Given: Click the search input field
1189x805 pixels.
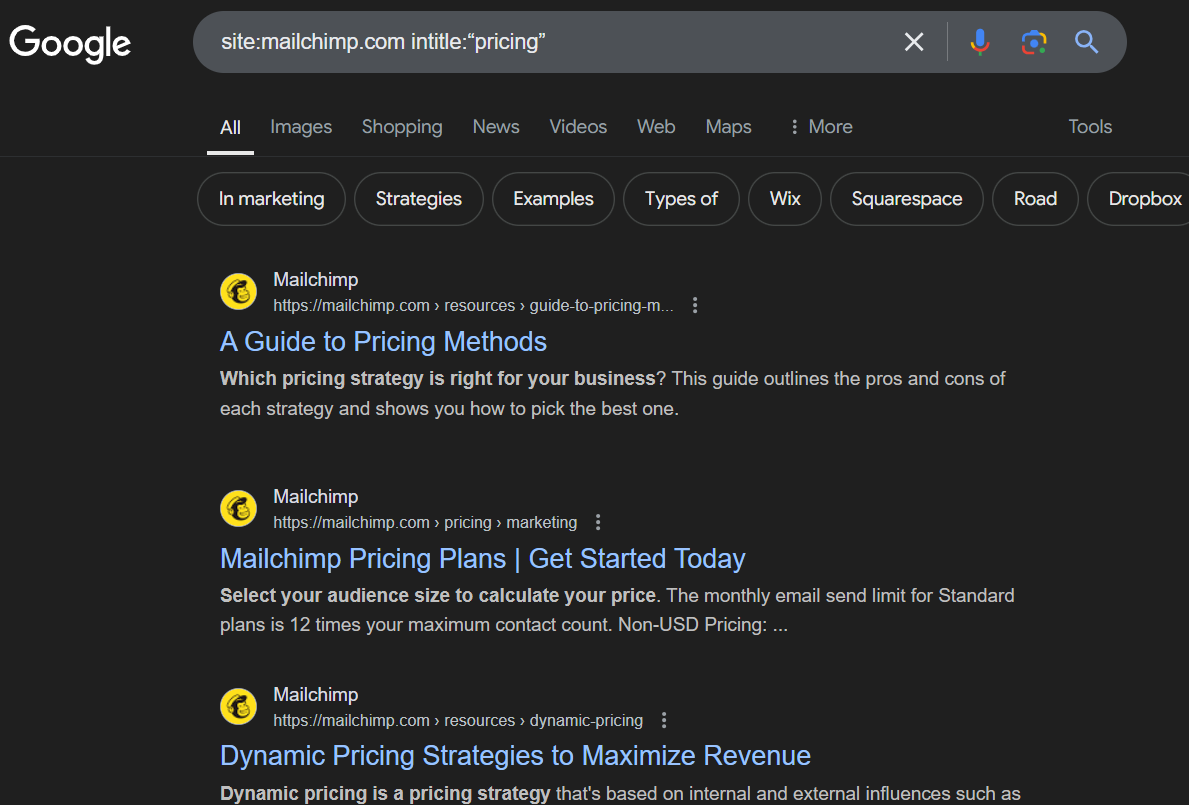Looking at the screenshot, I should pyautogui.click(x=554, y=42).
